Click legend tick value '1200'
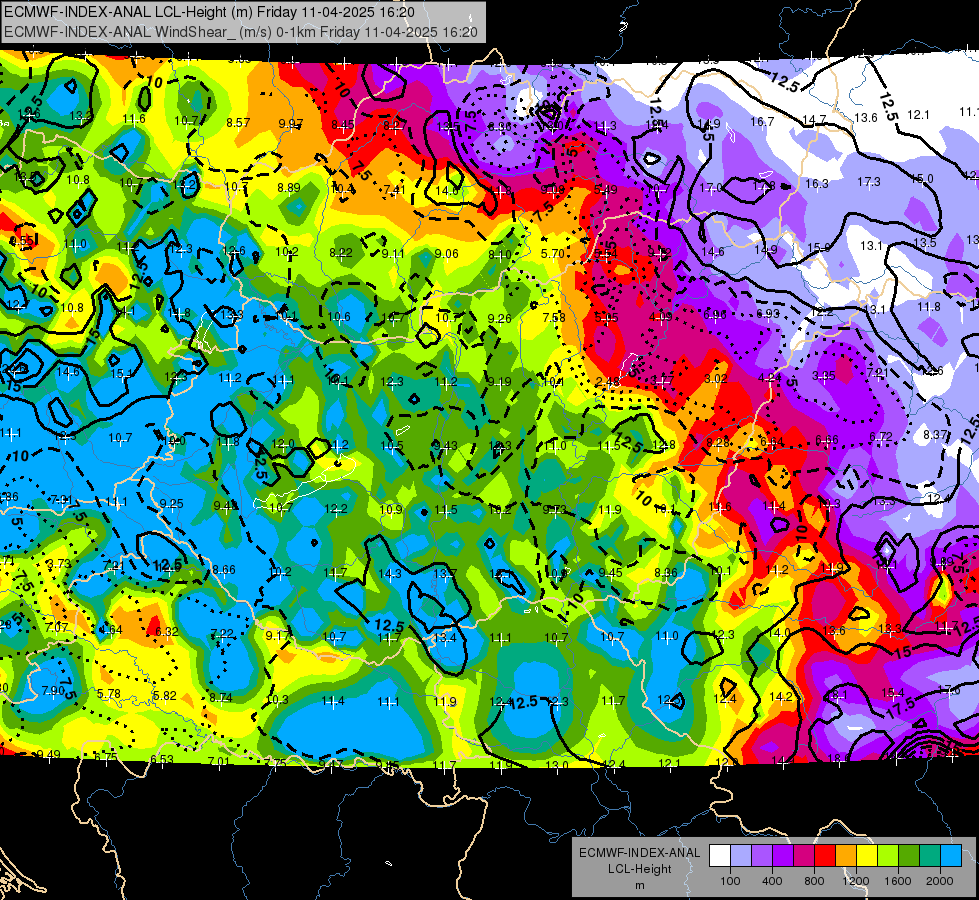979x900 pixels. click(856, 881)
